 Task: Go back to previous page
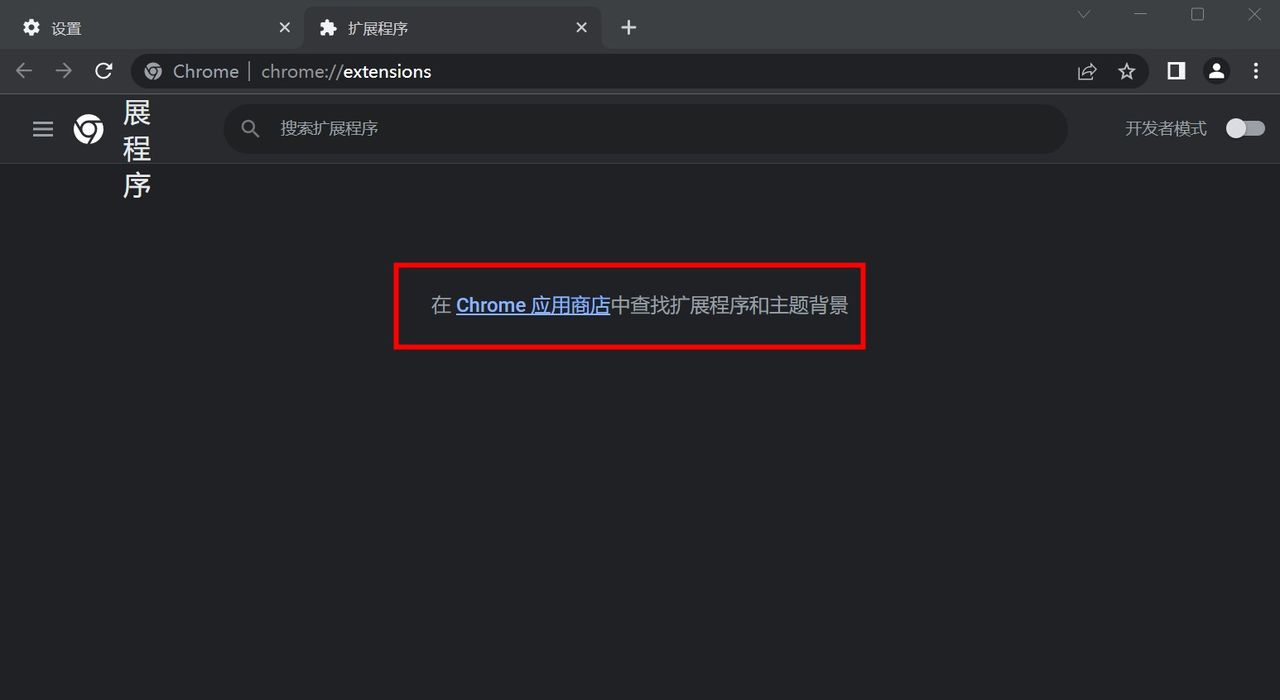(x=24, y=71)
